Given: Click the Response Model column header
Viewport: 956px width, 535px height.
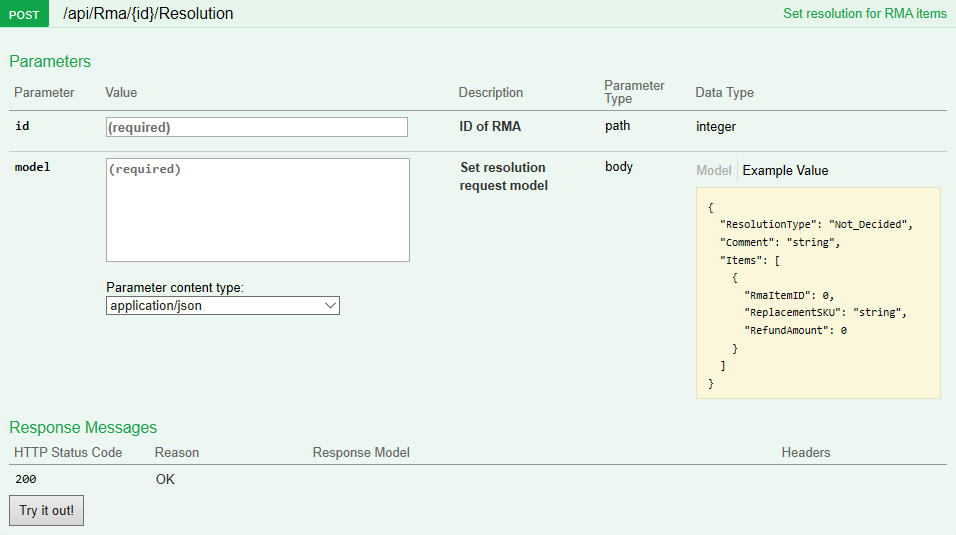Looking at the screenshot, I should 361,452.
